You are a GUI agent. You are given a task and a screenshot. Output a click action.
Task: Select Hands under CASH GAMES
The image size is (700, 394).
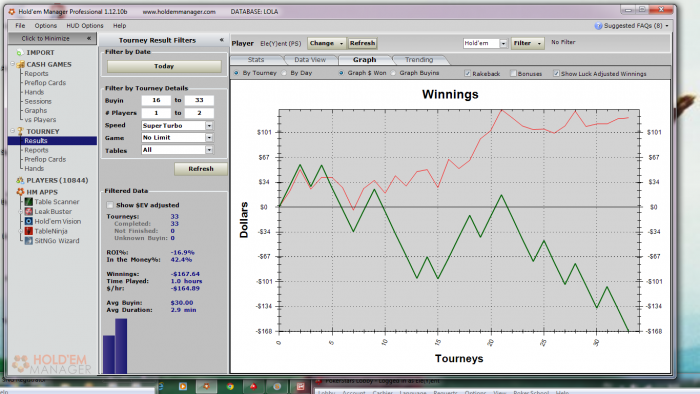(x=34, y=92)
